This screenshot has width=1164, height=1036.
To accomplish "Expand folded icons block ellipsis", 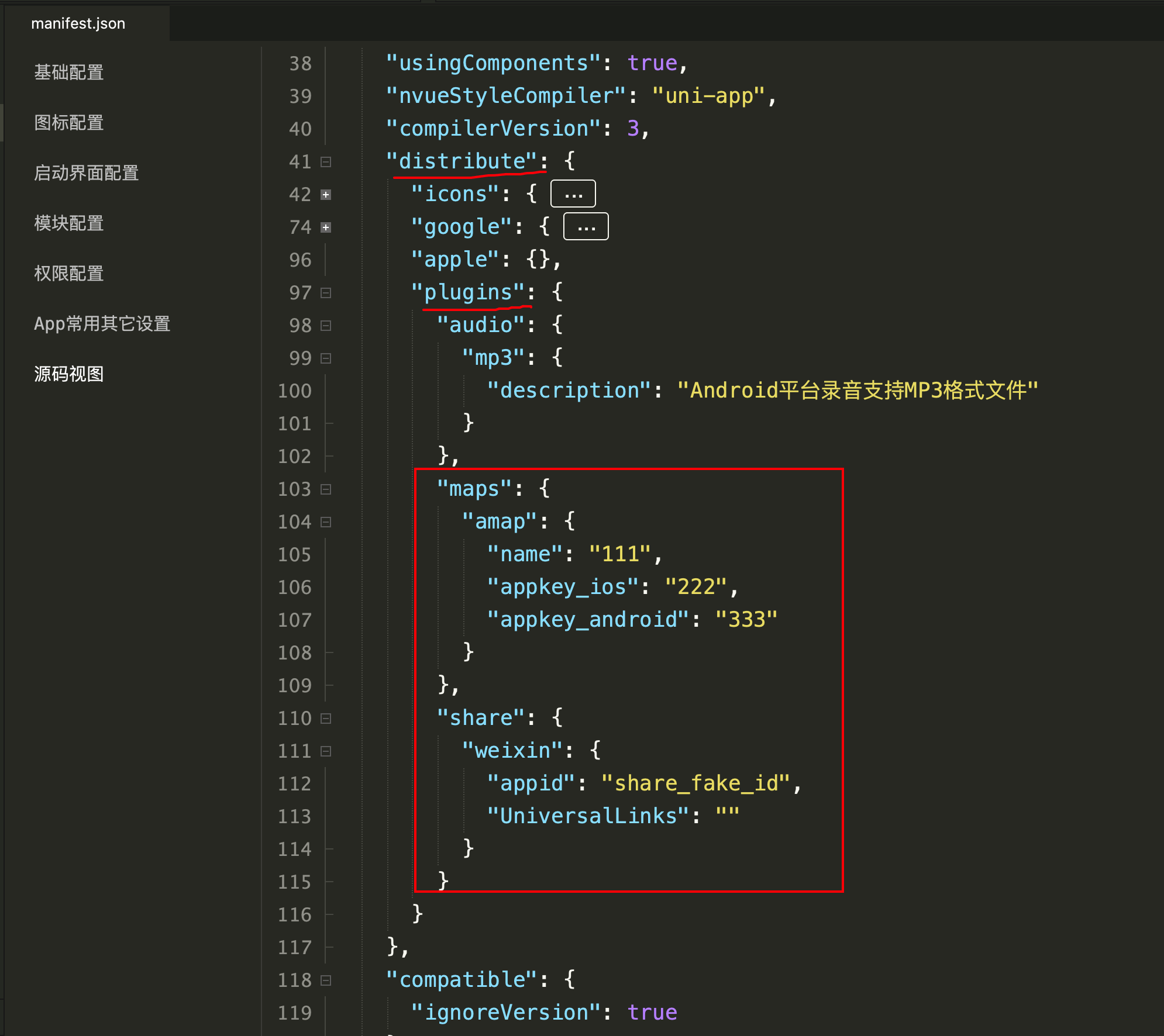I will click(573, 194).
